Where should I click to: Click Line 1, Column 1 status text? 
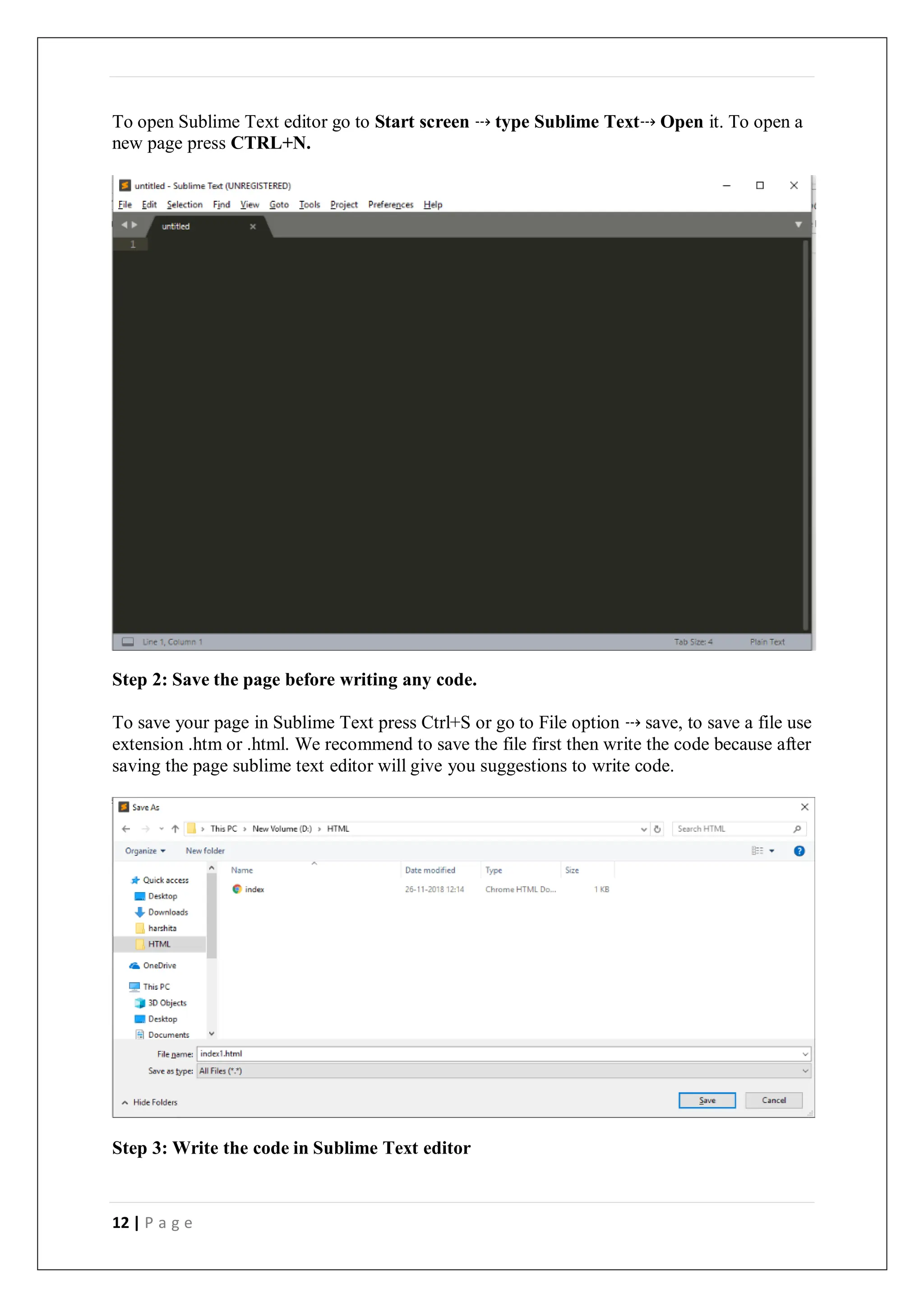click(x=172, y=642)
